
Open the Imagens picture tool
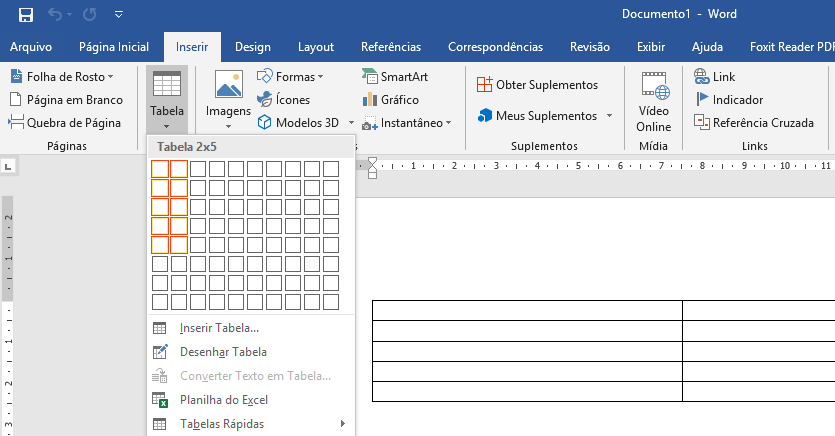[228, 100]
